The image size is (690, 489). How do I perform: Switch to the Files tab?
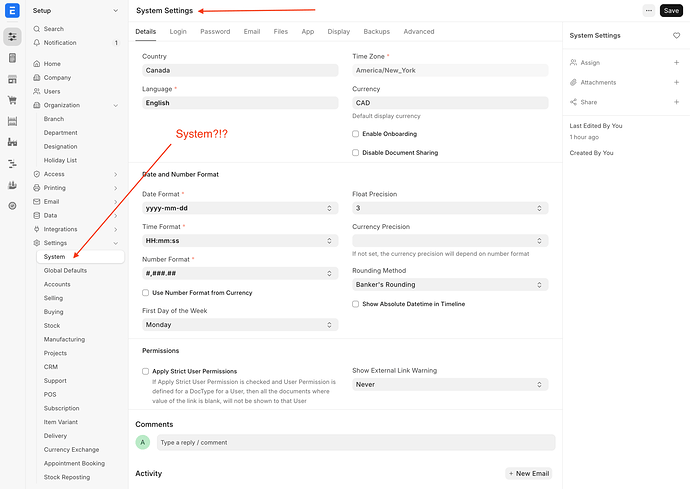pos(281,32)
